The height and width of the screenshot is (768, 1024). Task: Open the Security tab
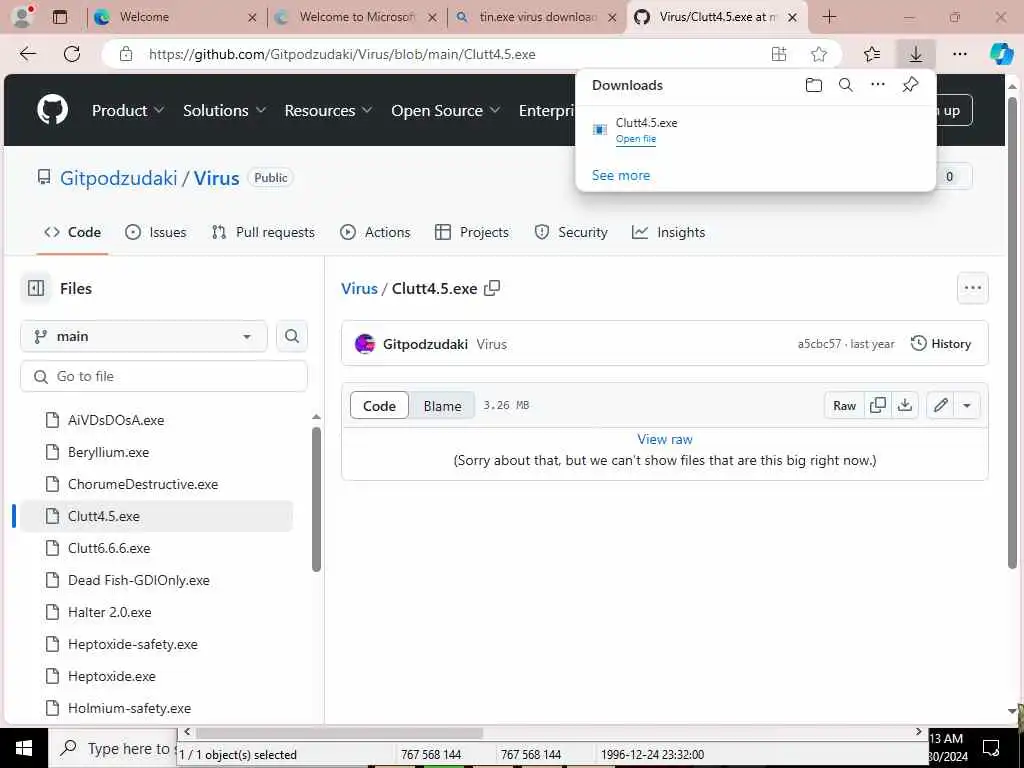[x=571, y=232]
